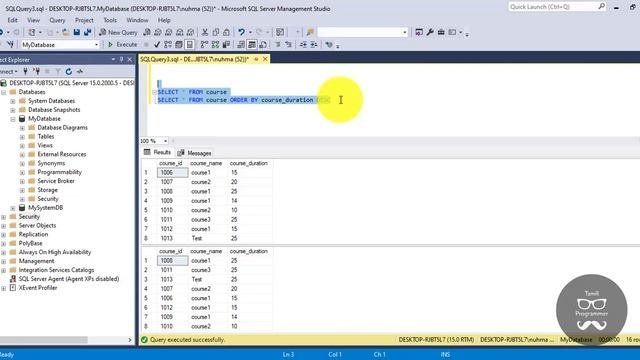Open the View menu
The height and width of the screenshot is (360, 640).
[33, 20]
